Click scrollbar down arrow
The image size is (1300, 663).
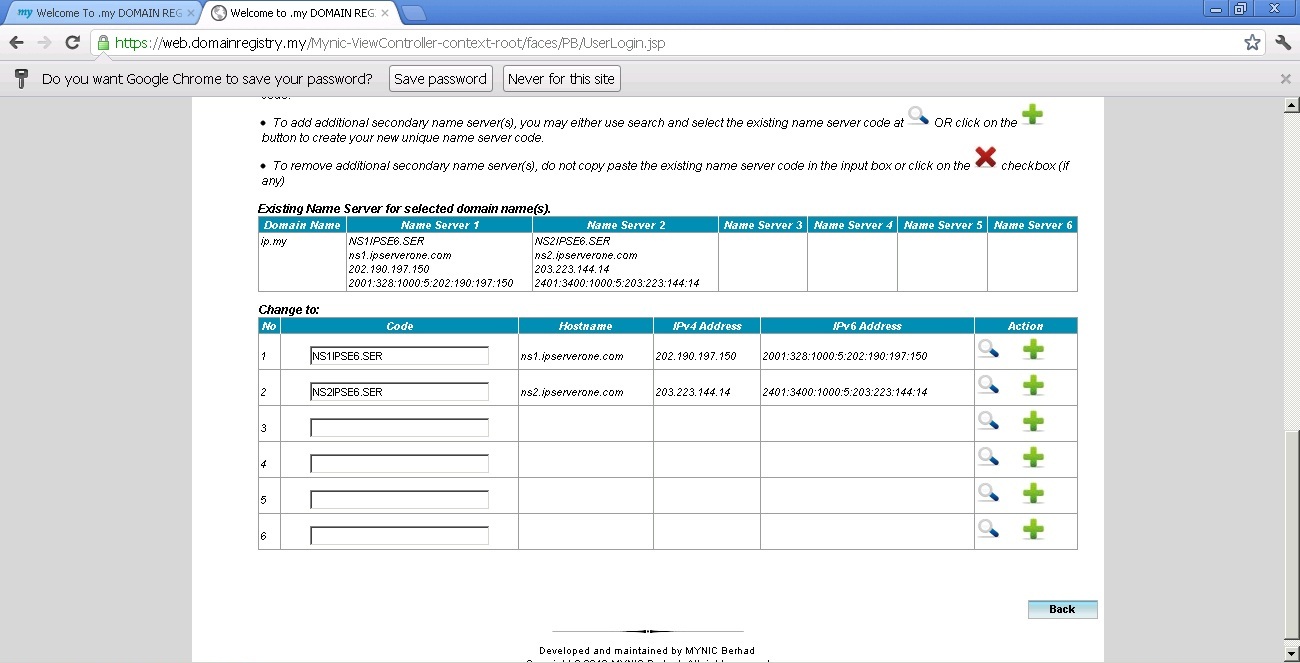click(1291, 653)
